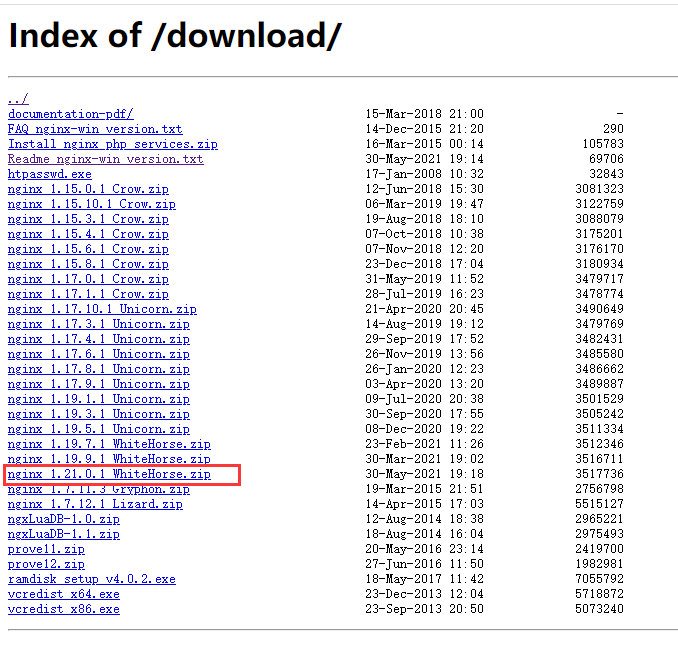This screenshot has width=678, height=651.
Task: Download htpasswd.exe
Action: pyautogui.click(x=50, y=174)
